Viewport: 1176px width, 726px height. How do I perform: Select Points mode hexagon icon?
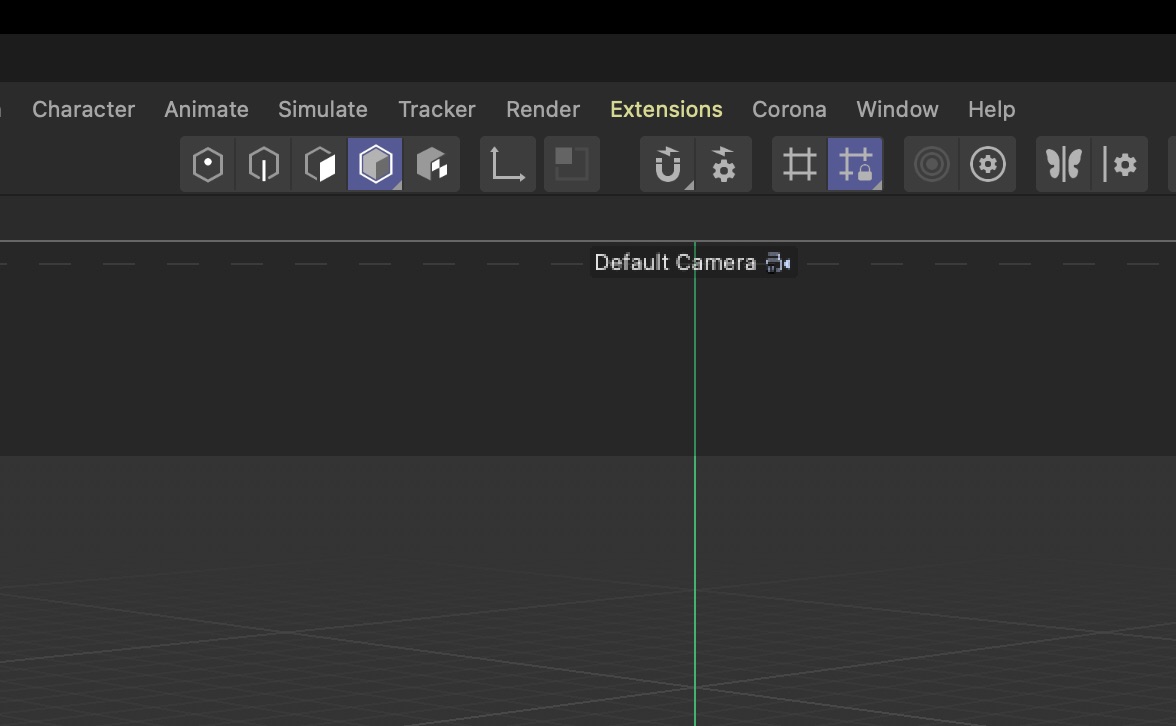(208, 164)
